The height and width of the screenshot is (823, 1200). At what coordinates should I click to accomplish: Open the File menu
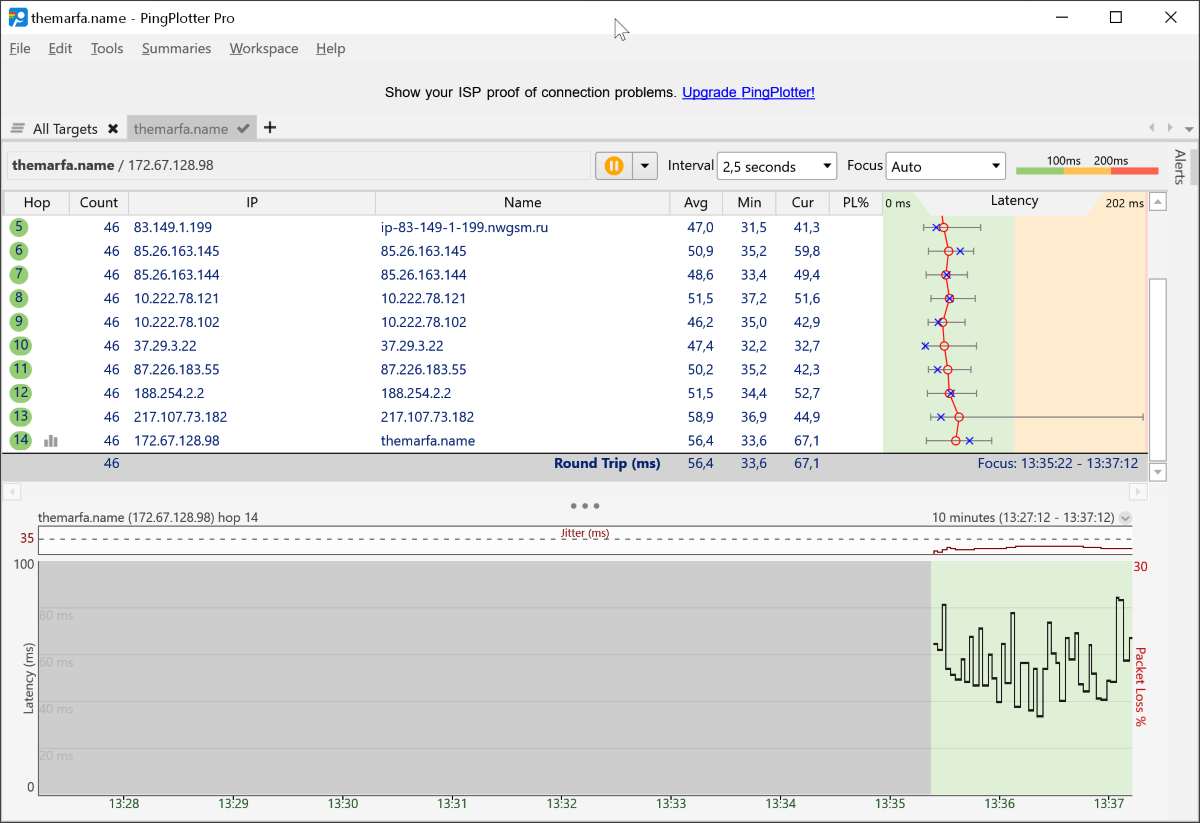[20, 48]
